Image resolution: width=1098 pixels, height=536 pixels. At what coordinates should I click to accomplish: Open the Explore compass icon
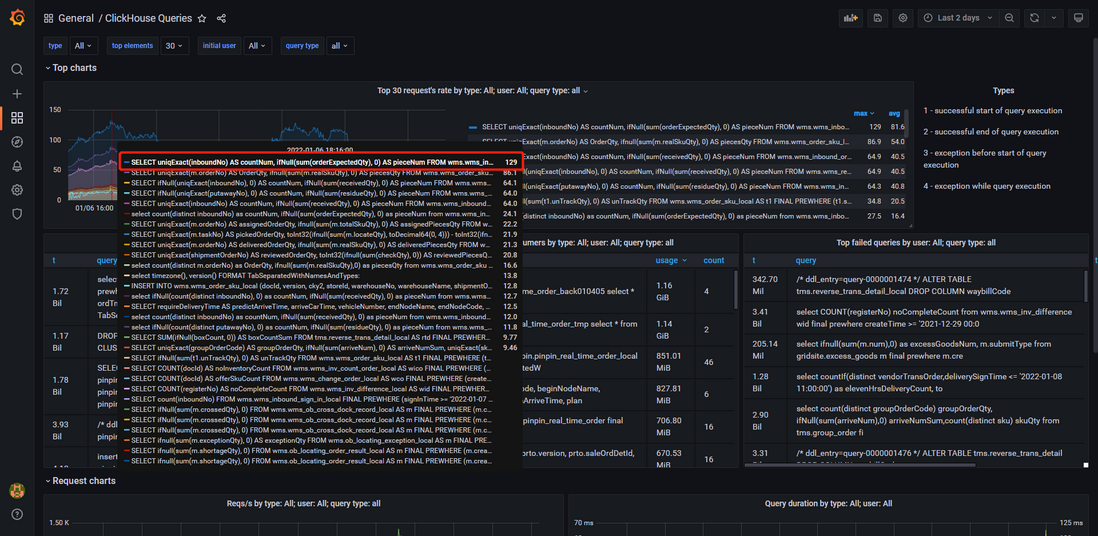coord(18,142)
